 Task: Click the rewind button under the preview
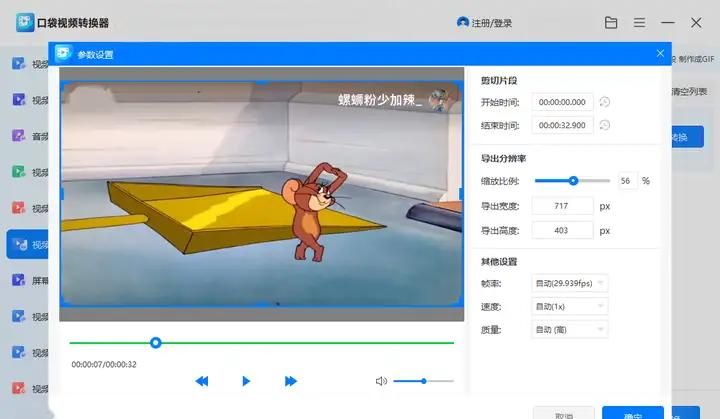202,381
